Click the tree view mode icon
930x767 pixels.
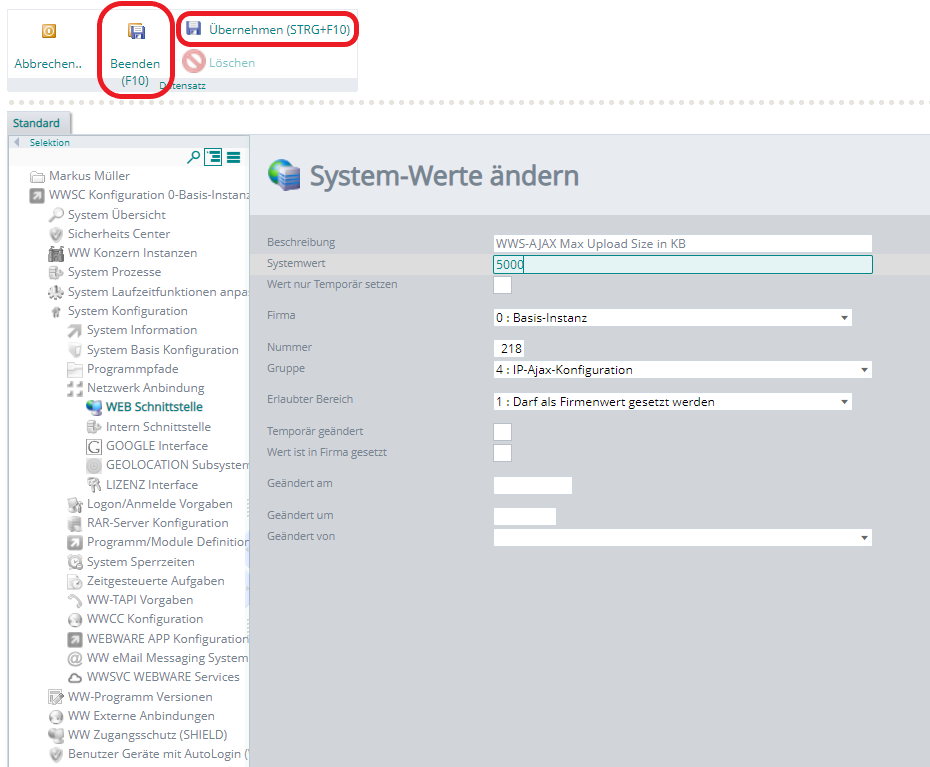click(213, 157)
